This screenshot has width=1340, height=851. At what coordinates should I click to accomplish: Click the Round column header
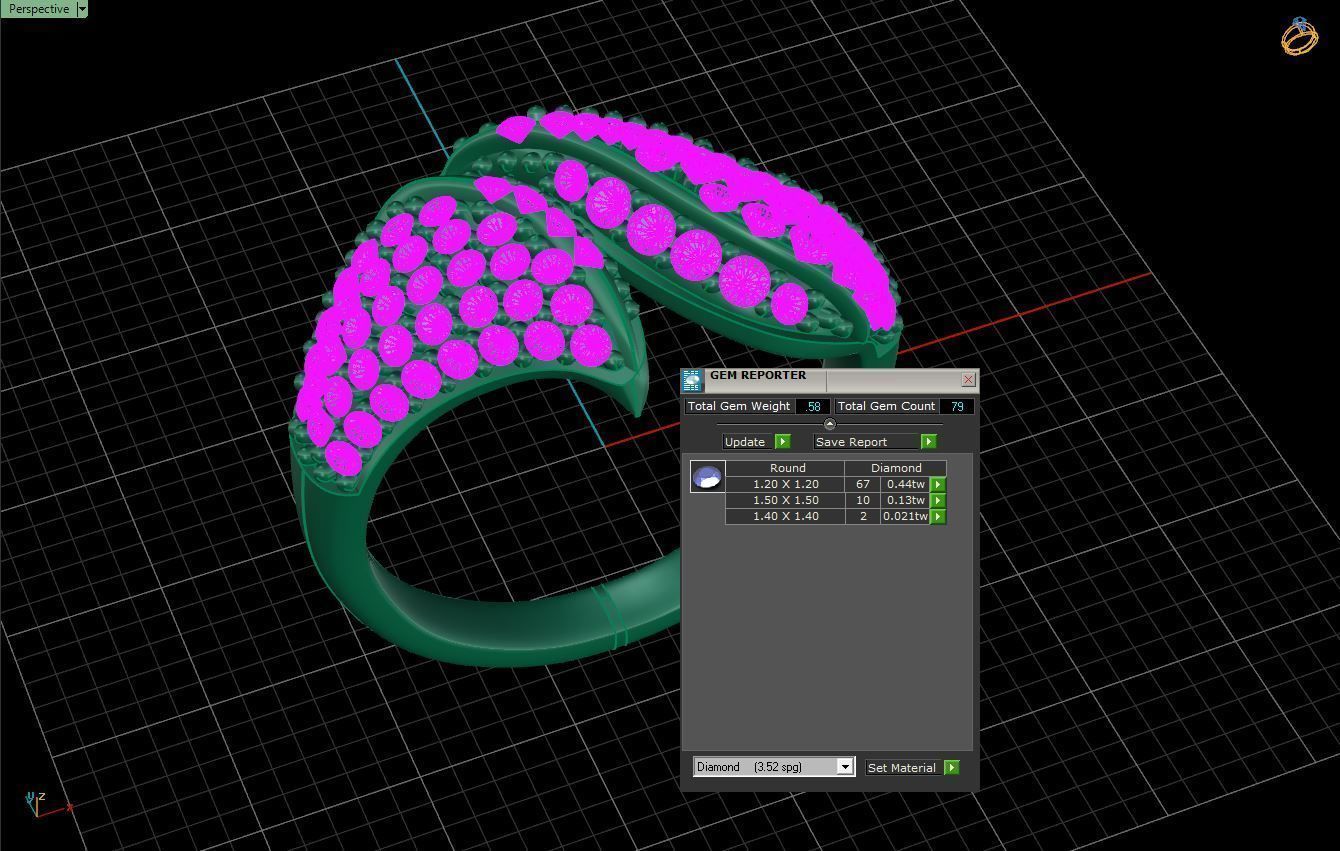787,468
